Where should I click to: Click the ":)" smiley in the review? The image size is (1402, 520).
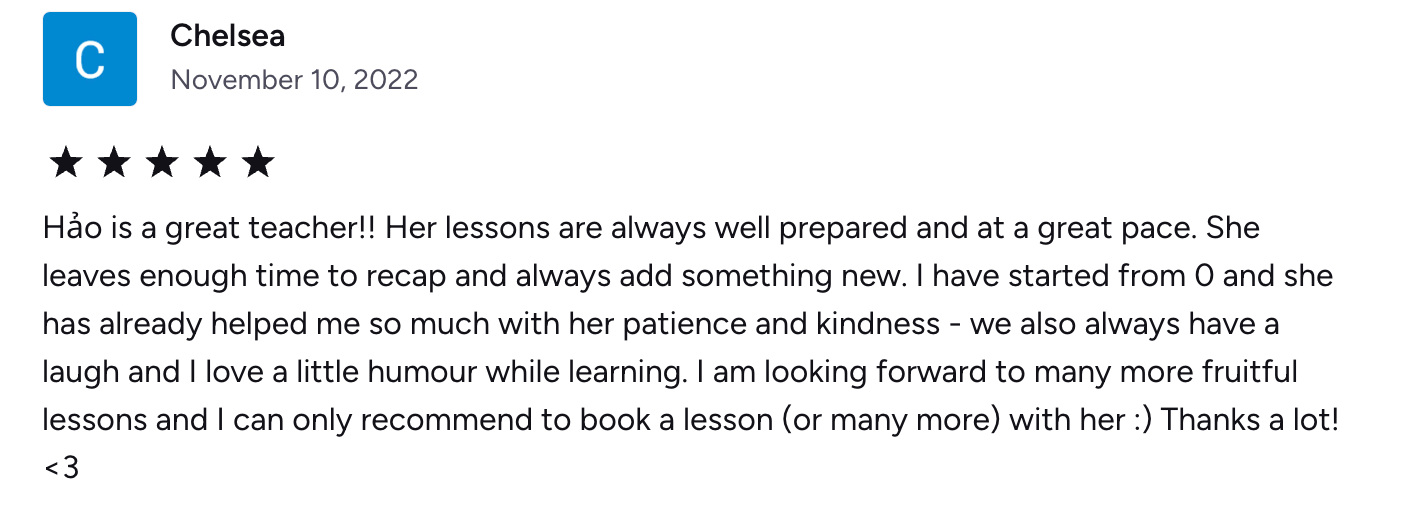click(x=1137, y=420)
